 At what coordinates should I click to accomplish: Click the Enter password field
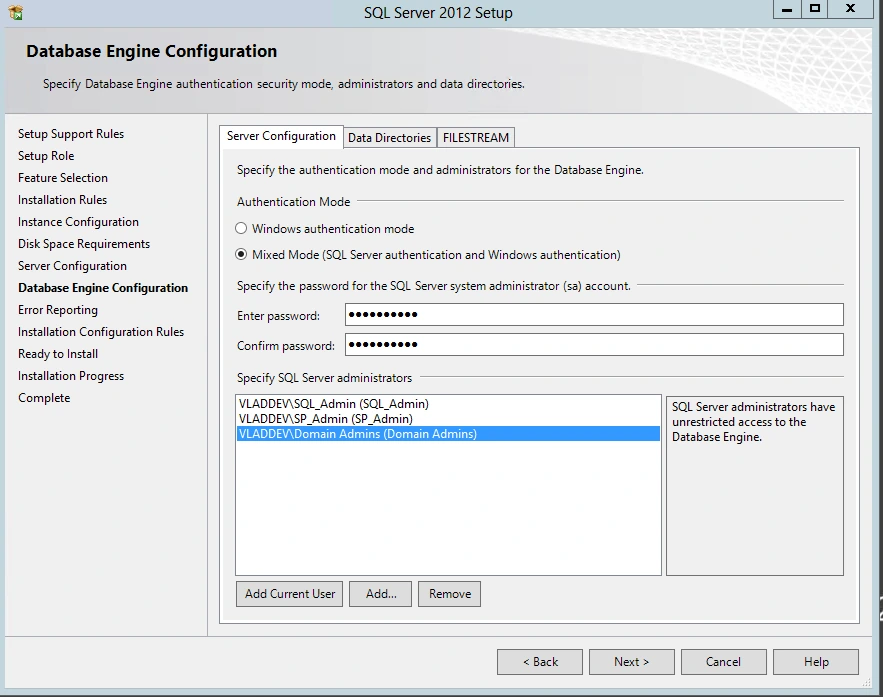point(594,314)
